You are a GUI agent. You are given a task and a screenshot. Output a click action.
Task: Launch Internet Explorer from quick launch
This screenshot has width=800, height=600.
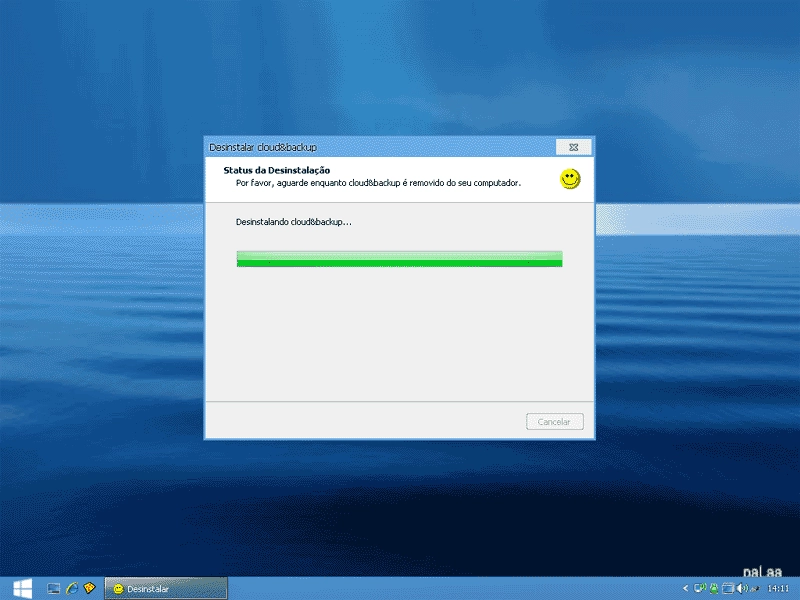tap(72, 588)
